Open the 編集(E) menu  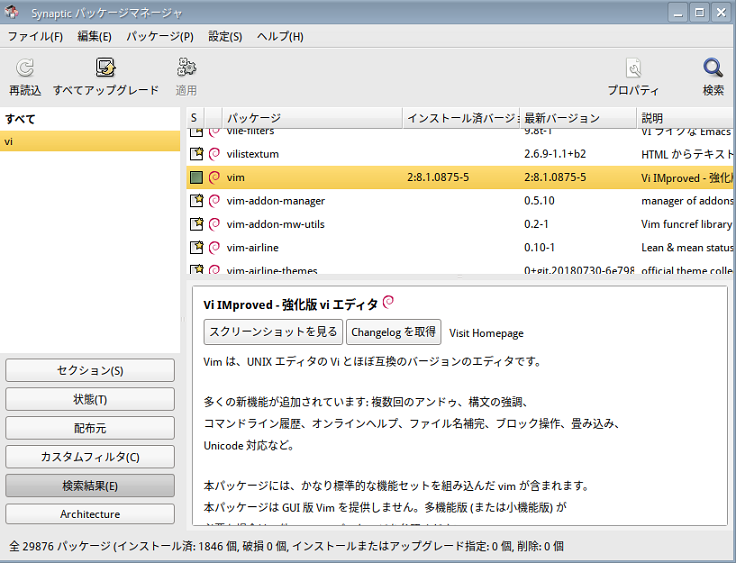pyautogui.click(x=94, y=36)
